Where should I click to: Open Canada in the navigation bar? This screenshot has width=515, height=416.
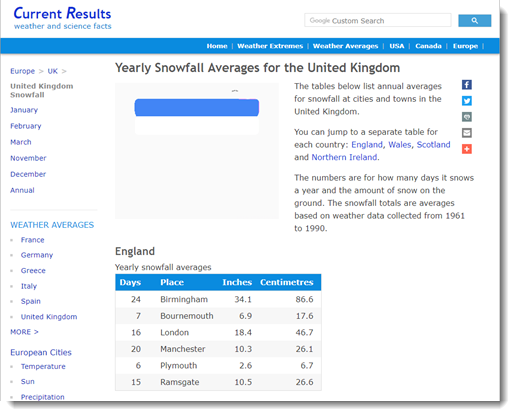point(428,46)
